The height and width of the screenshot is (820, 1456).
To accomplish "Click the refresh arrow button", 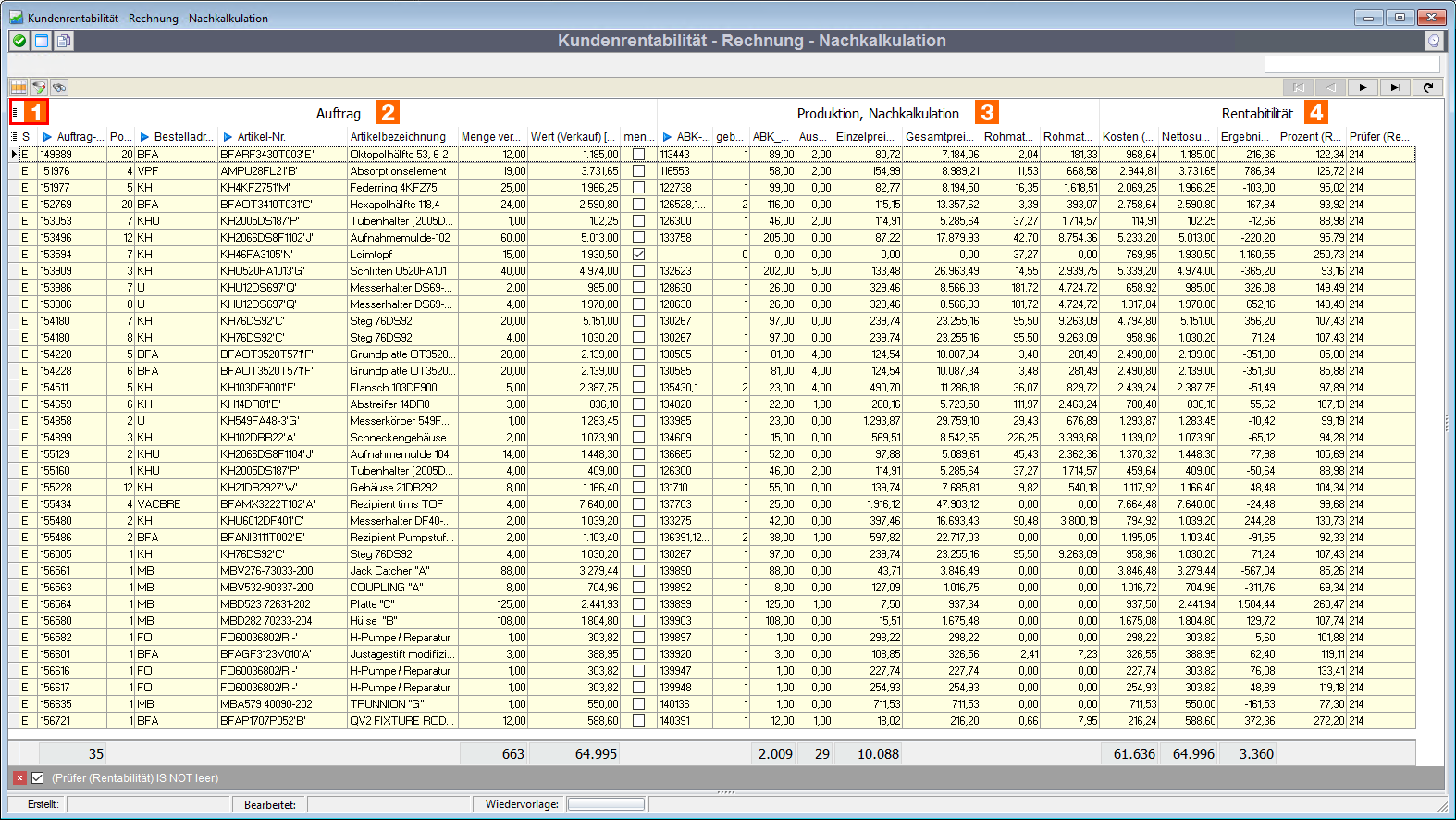I will coord(1428,87).
